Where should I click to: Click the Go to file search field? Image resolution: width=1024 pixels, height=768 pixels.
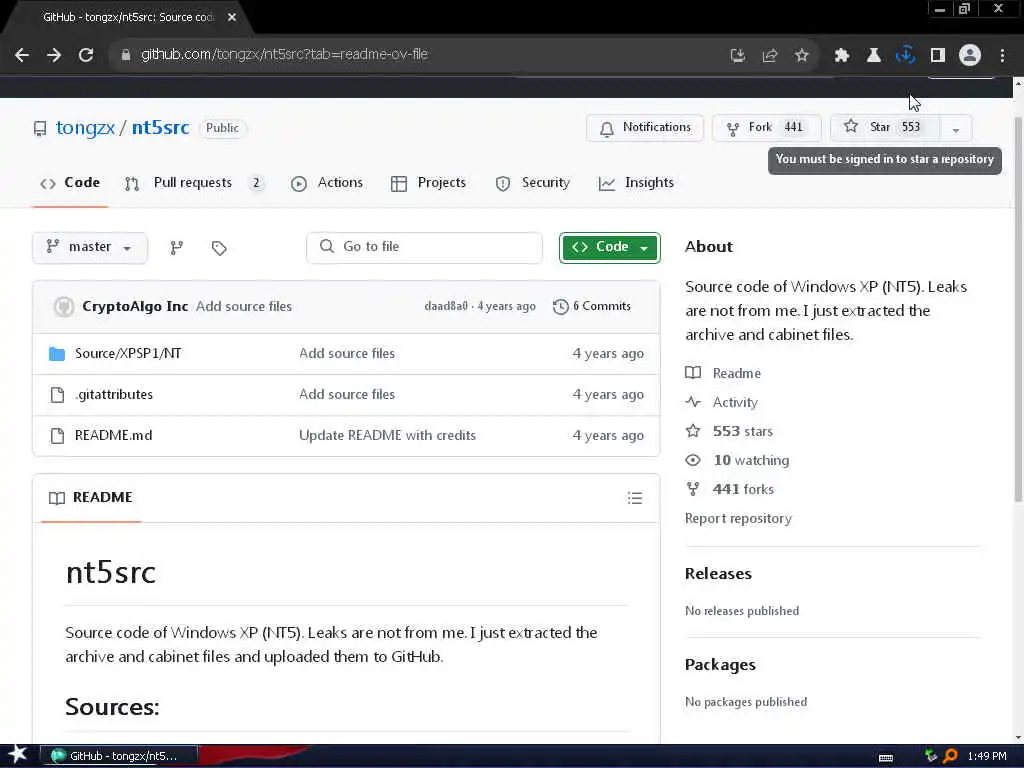pos(424,247)
